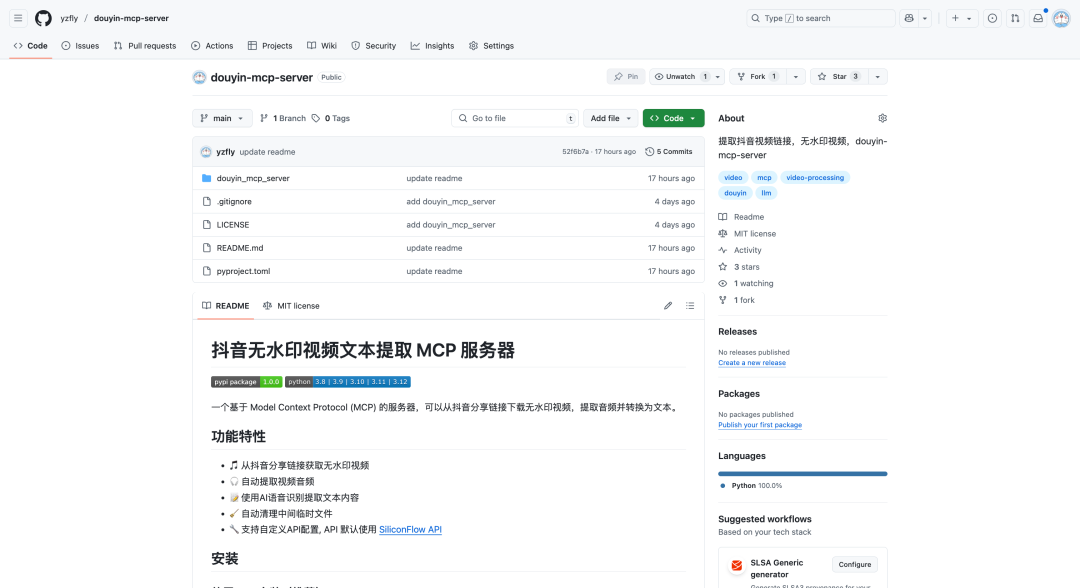1080x588 pixels.
Task: Open the pull requests icon in top header
Action: pos(1015,19)
